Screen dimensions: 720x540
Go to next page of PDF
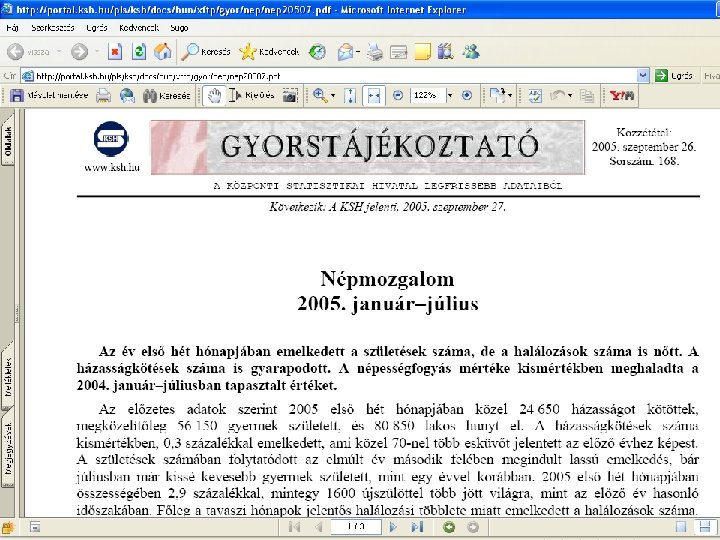pyautogui.click(x=393, y=527)
